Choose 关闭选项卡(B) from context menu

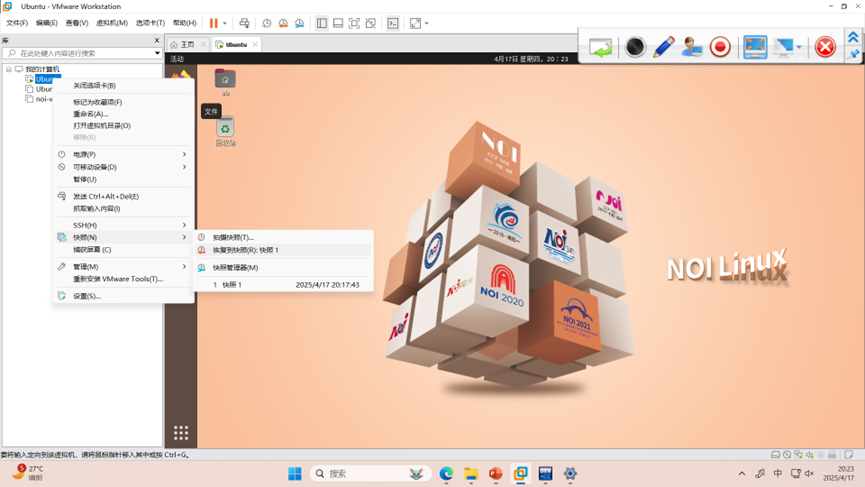124,85
